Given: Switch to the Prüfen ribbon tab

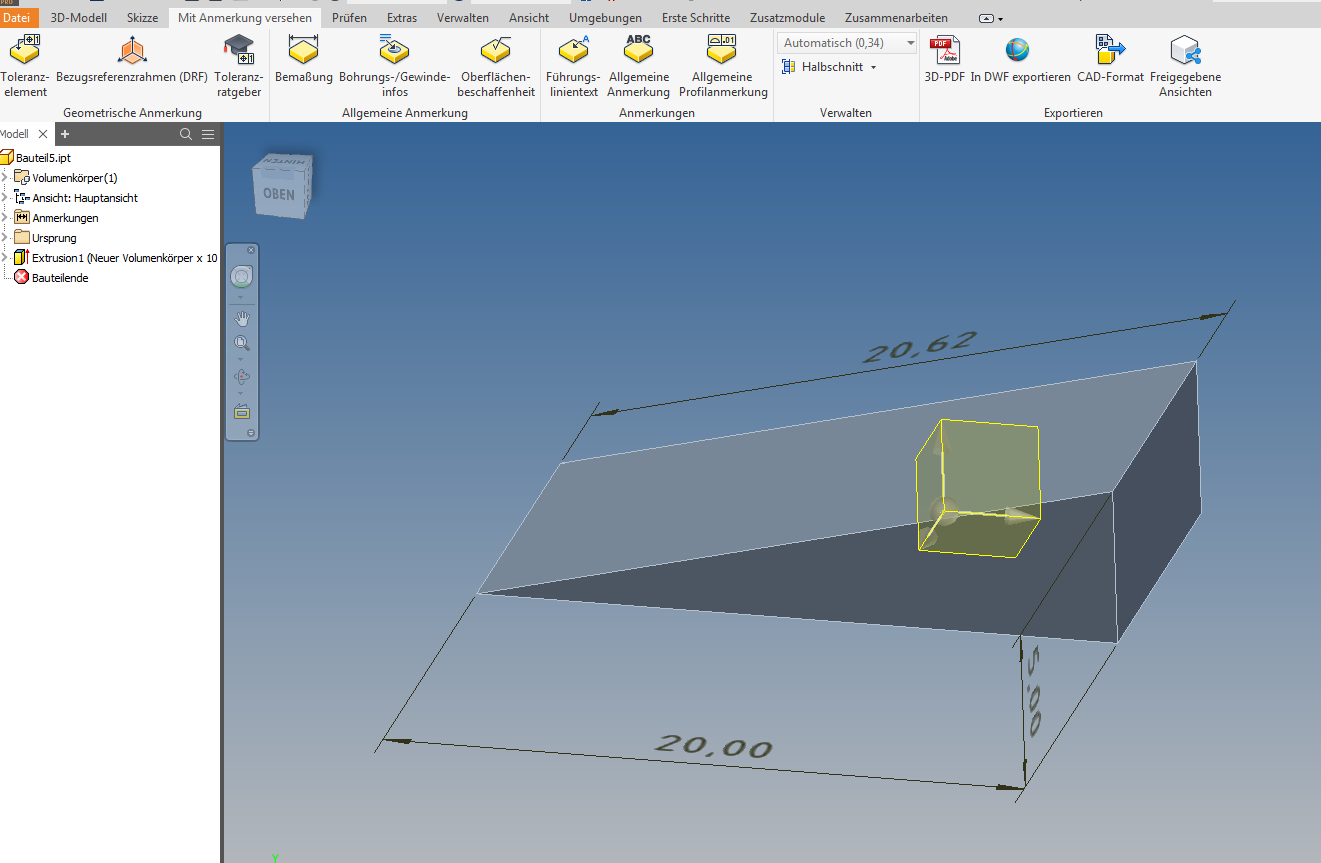Looking at the screenshot, I should pos(348,17).
